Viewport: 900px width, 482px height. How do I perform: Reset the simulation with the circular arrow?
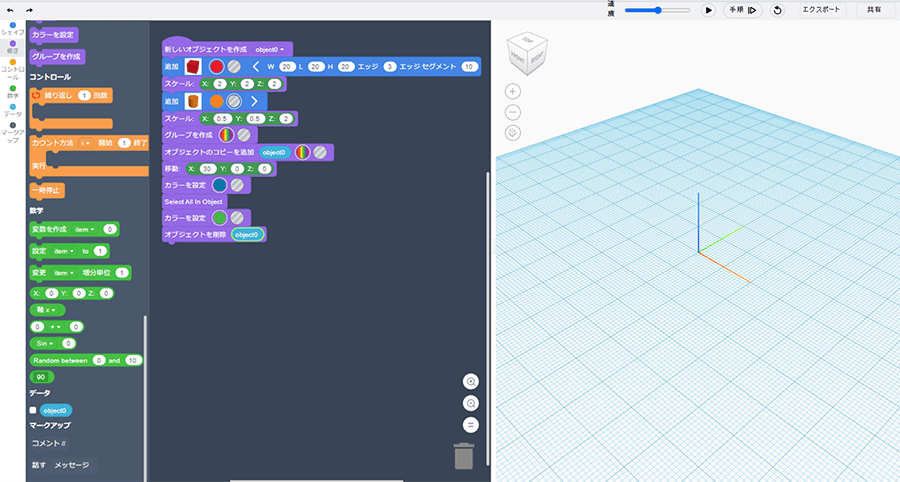[777, 10]
